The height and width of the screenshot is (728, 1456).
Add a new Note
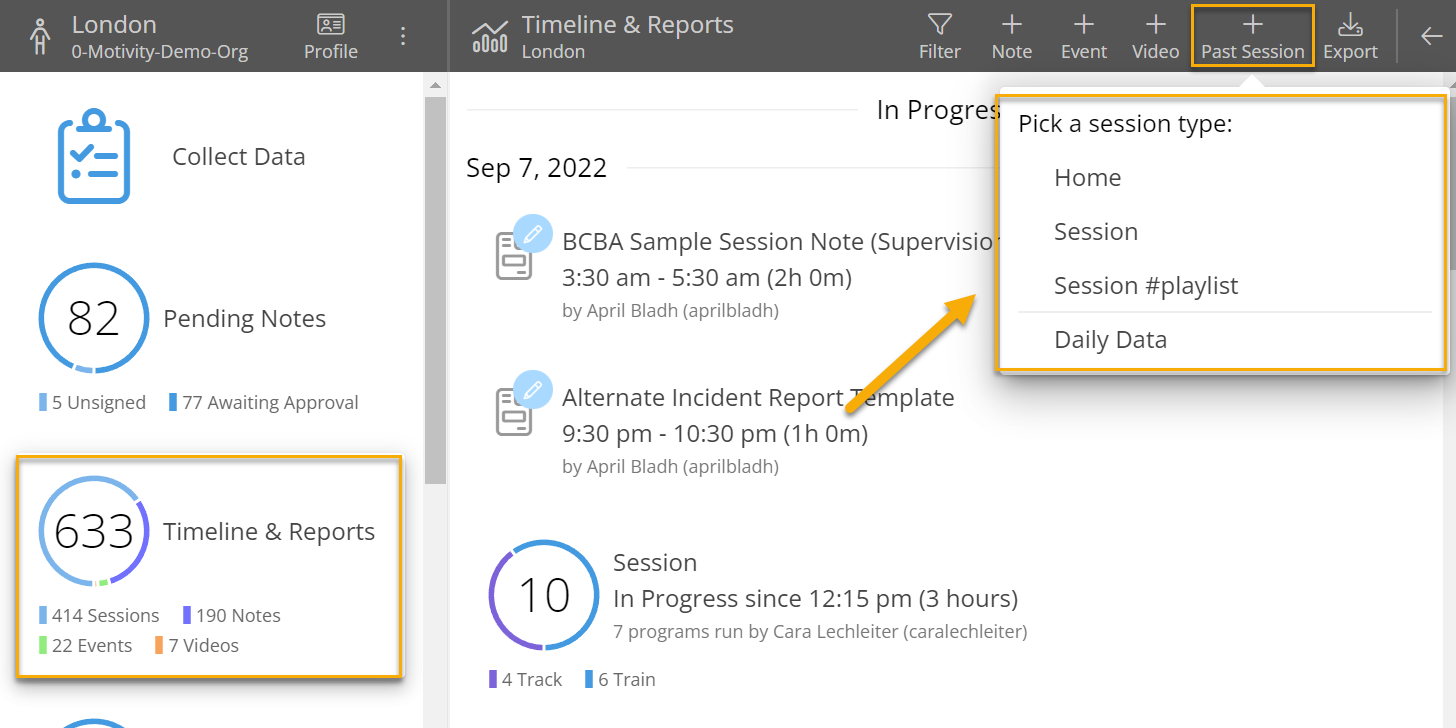[1011, 35]
